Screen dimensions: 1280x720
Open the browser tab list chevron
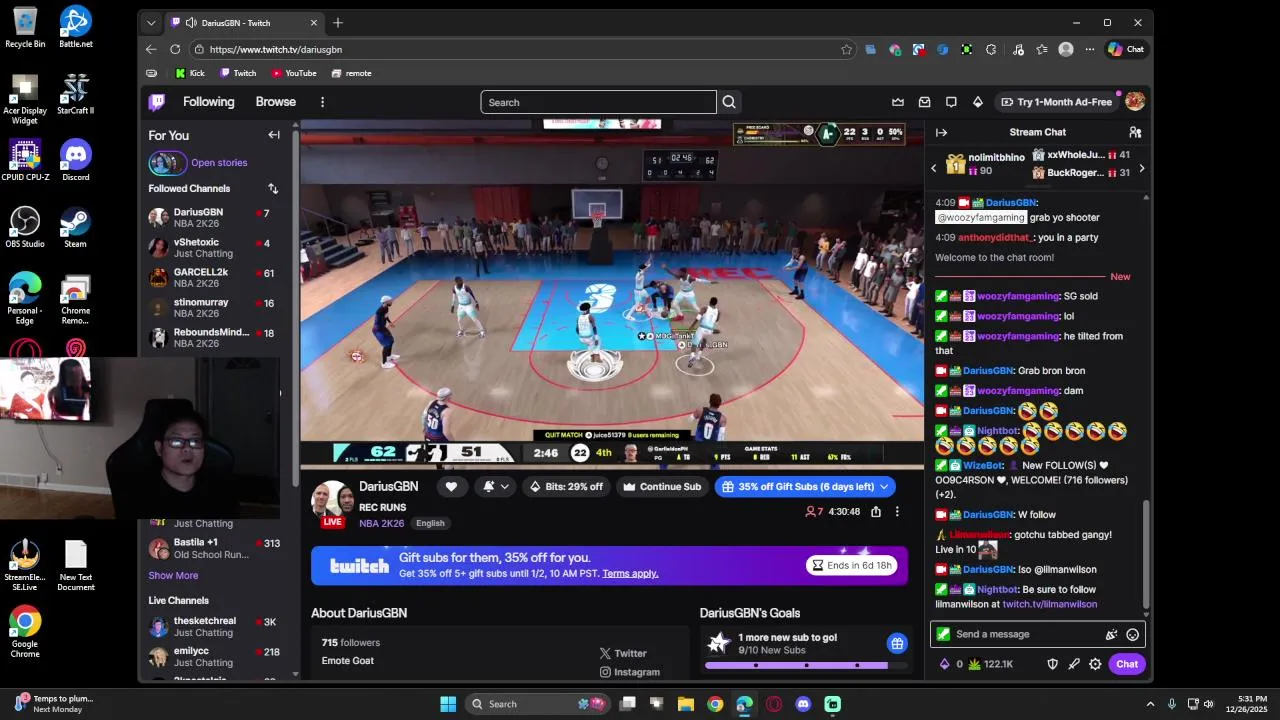pos(151,22)
